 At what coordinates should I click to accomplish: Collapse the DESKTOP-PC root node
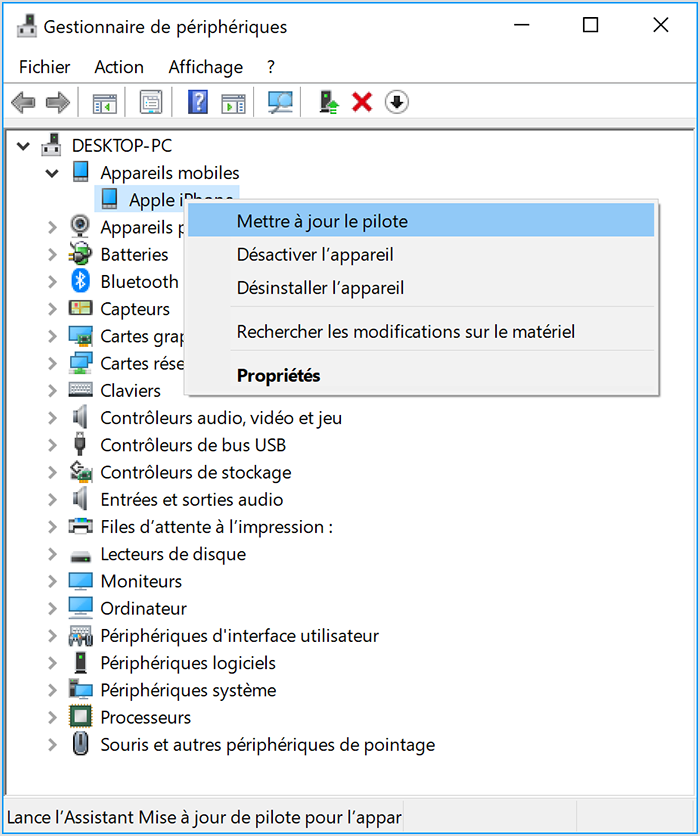[x=24, y=146]
